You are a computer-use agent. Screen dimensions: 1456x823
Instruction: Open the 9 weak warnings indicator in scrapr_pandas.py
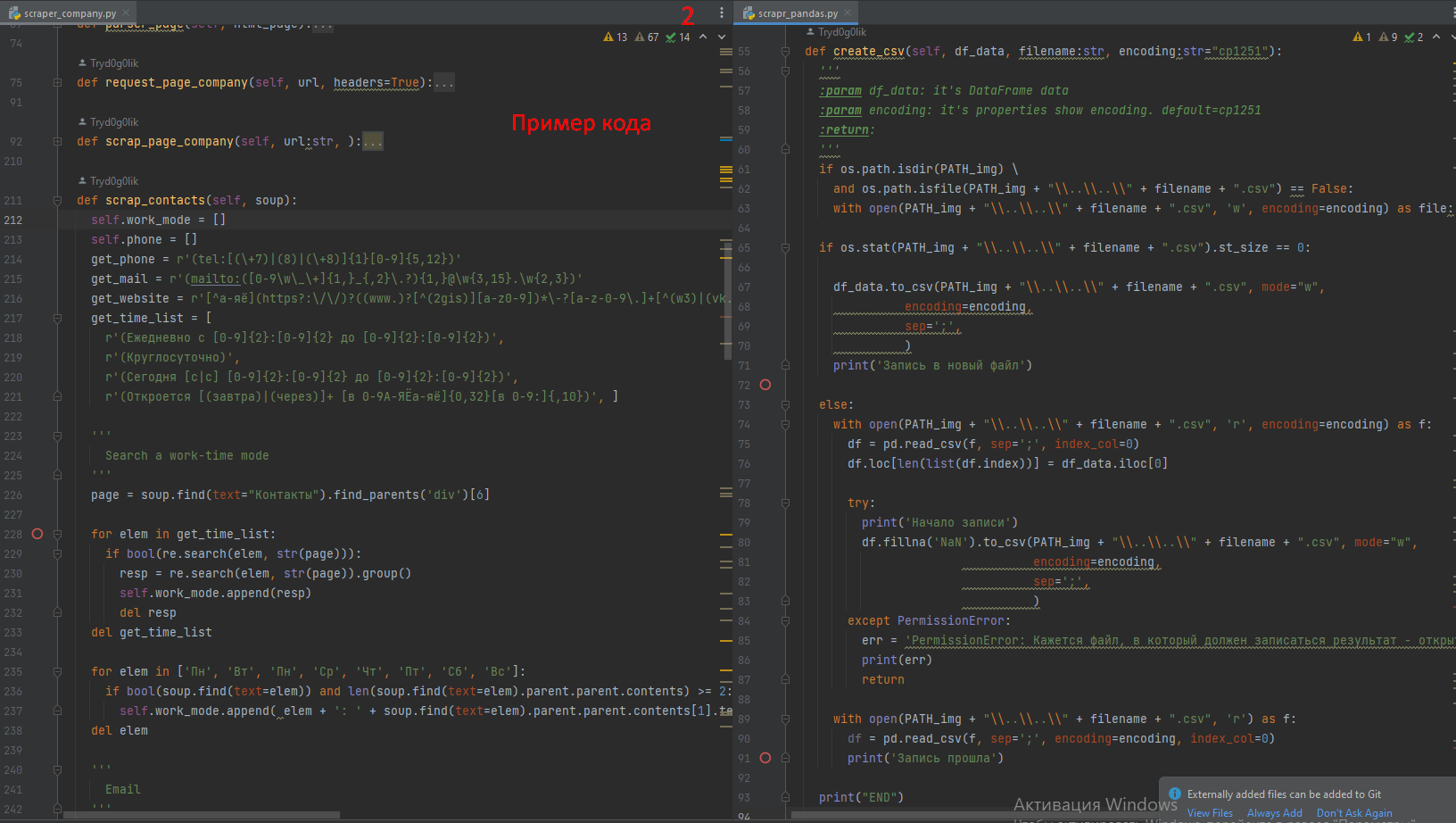[x=1388, y=37]
